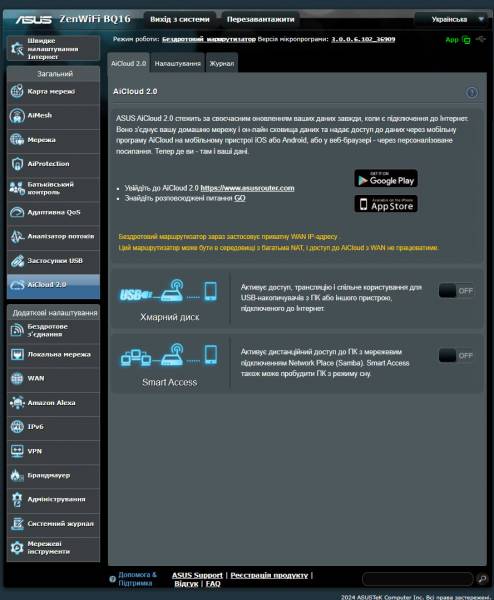Open the ASUS Support link

pyautogui.click(x=197, y=575)
